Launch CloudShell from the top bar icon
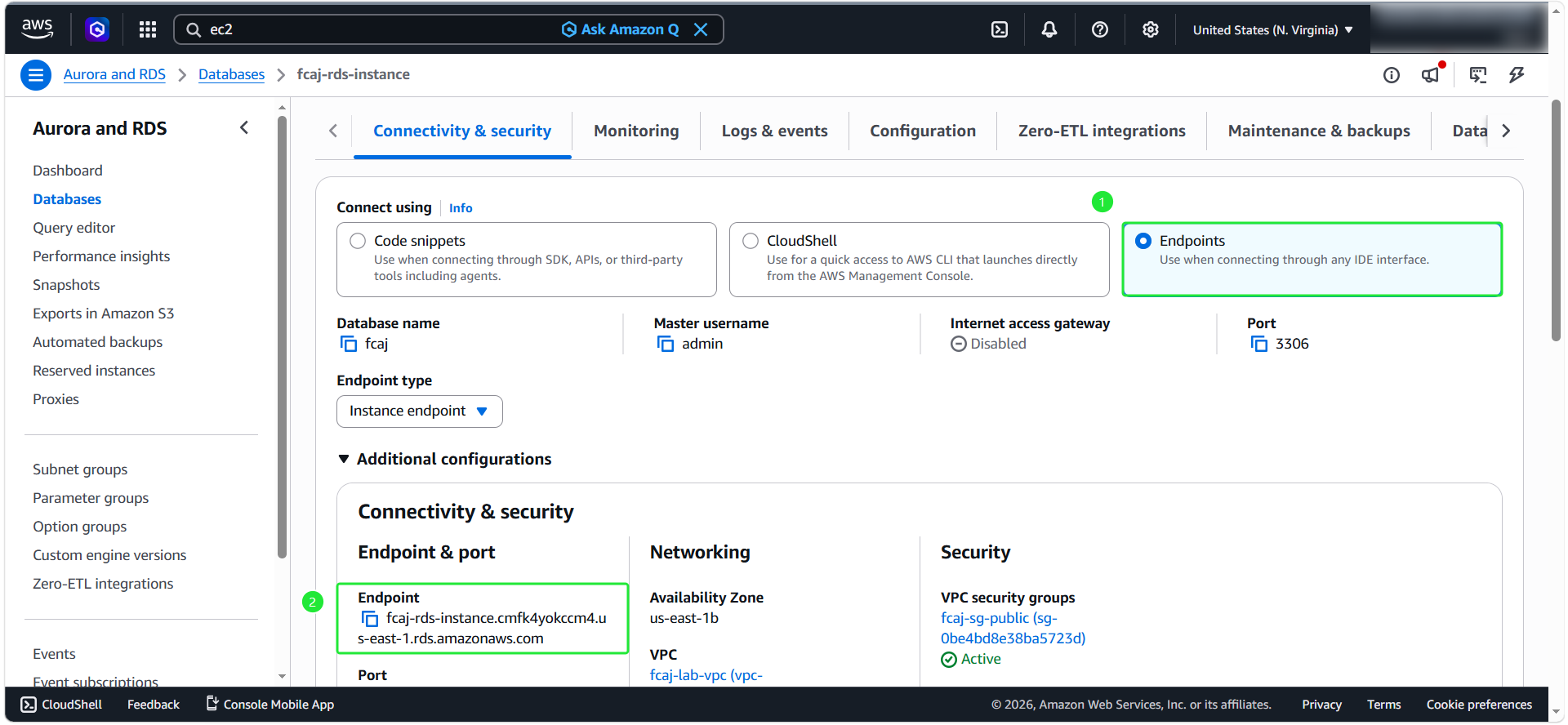This screenshot has height=725, width=1568. 1000,29
